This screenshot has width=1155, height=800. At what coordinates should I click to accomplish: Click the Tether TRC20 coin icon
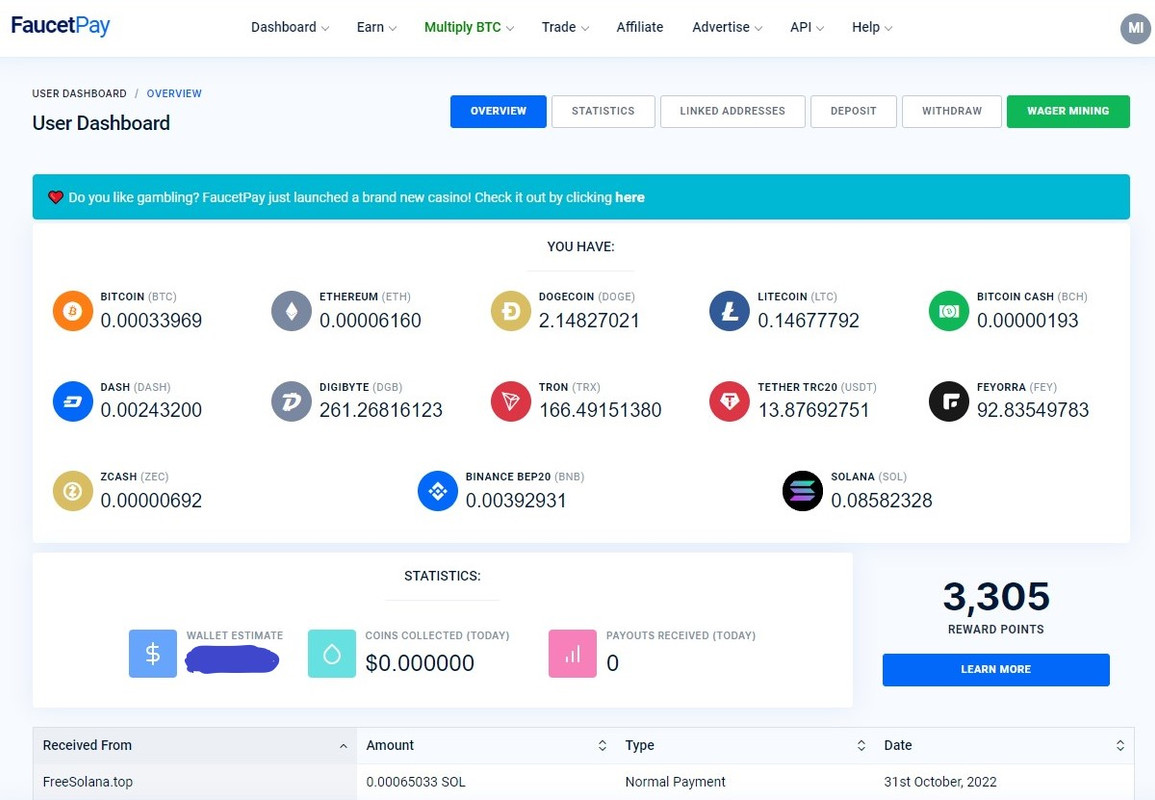[x=729, y=401]
